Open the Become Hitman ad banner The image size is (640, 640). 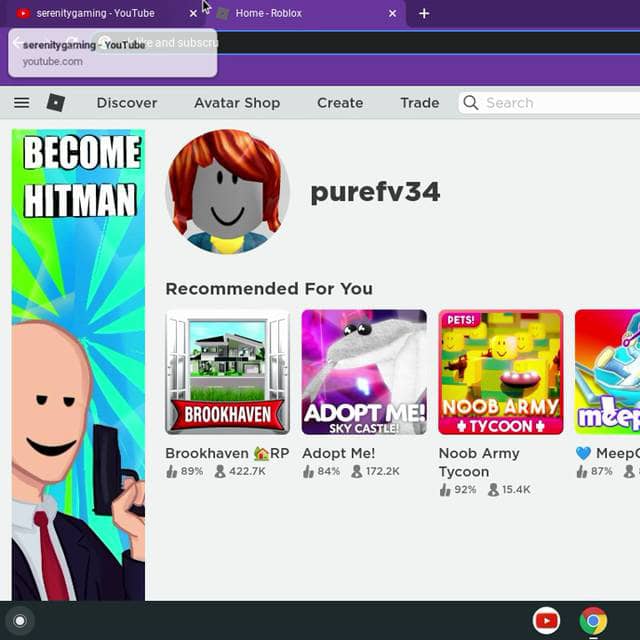[78, 364]
